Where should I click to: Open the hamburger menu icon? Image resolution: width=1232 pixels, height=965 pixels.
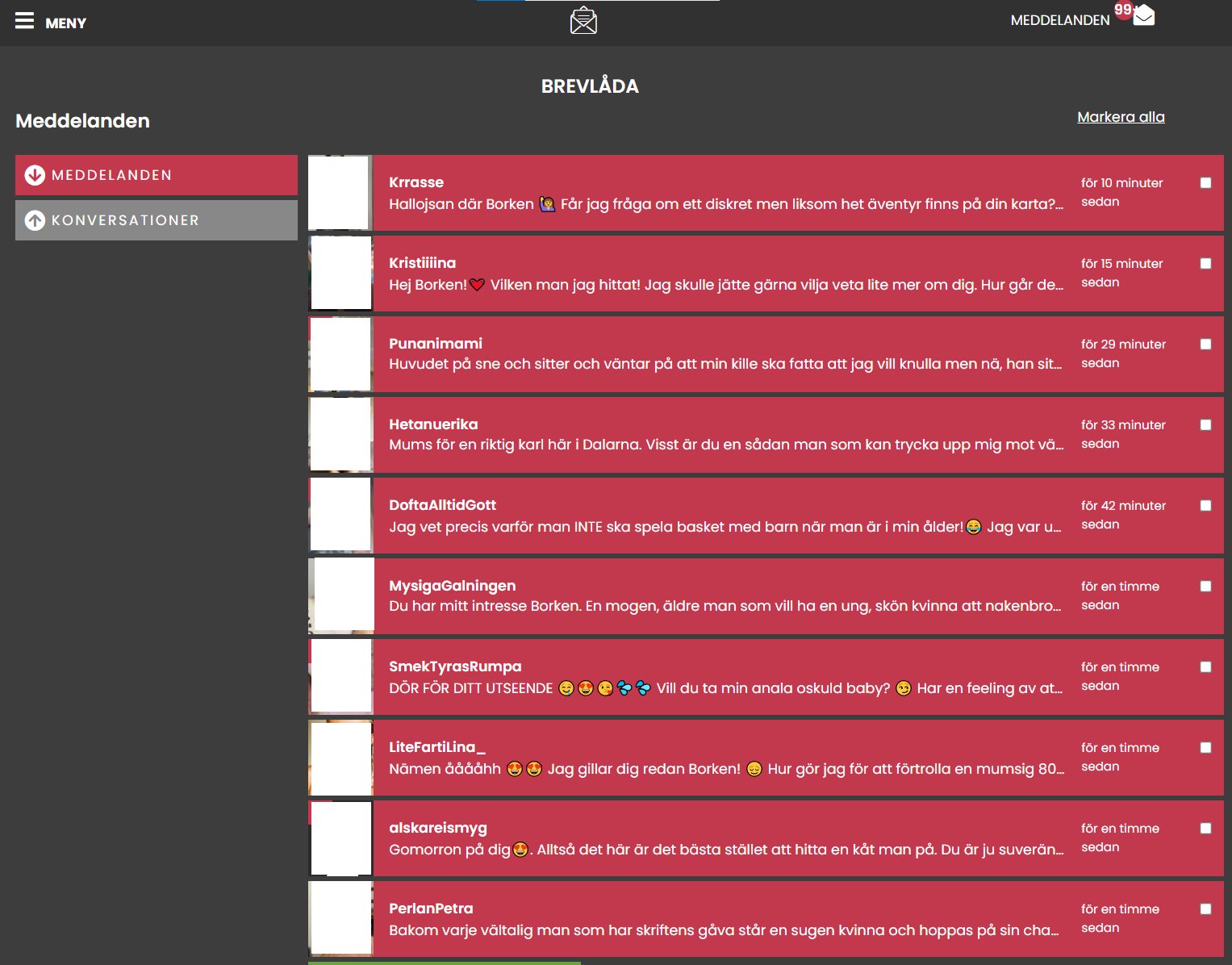tap(25, 21)
